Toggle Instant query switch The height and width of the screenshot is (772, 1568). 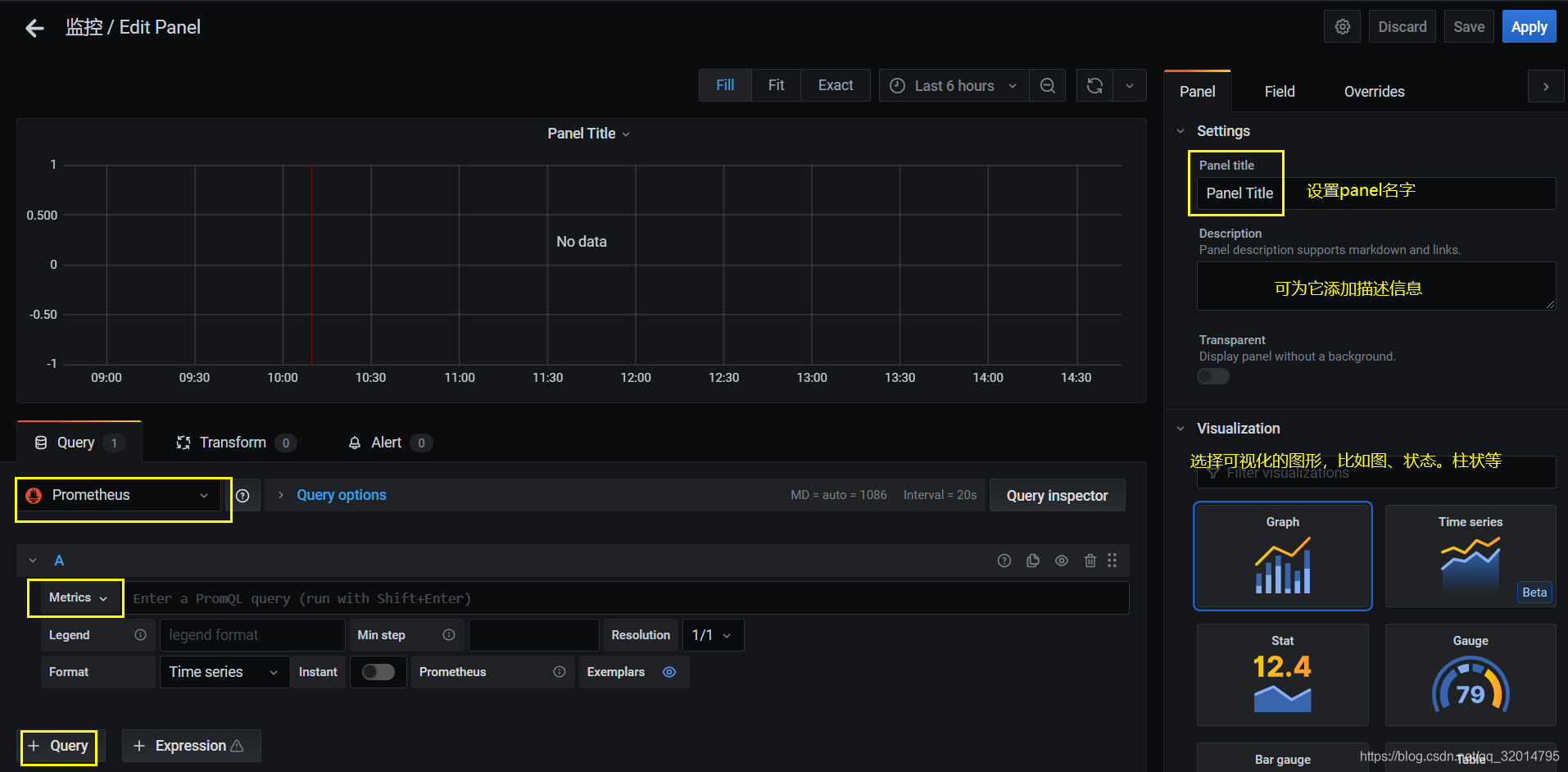[378, 672]
